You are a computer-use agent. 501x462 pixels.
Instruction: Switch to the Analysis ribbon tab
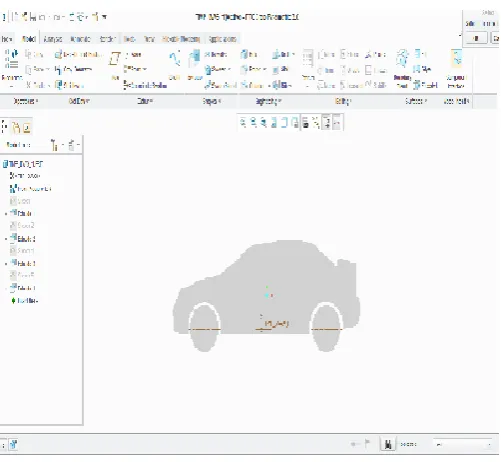tap(53, 39)
